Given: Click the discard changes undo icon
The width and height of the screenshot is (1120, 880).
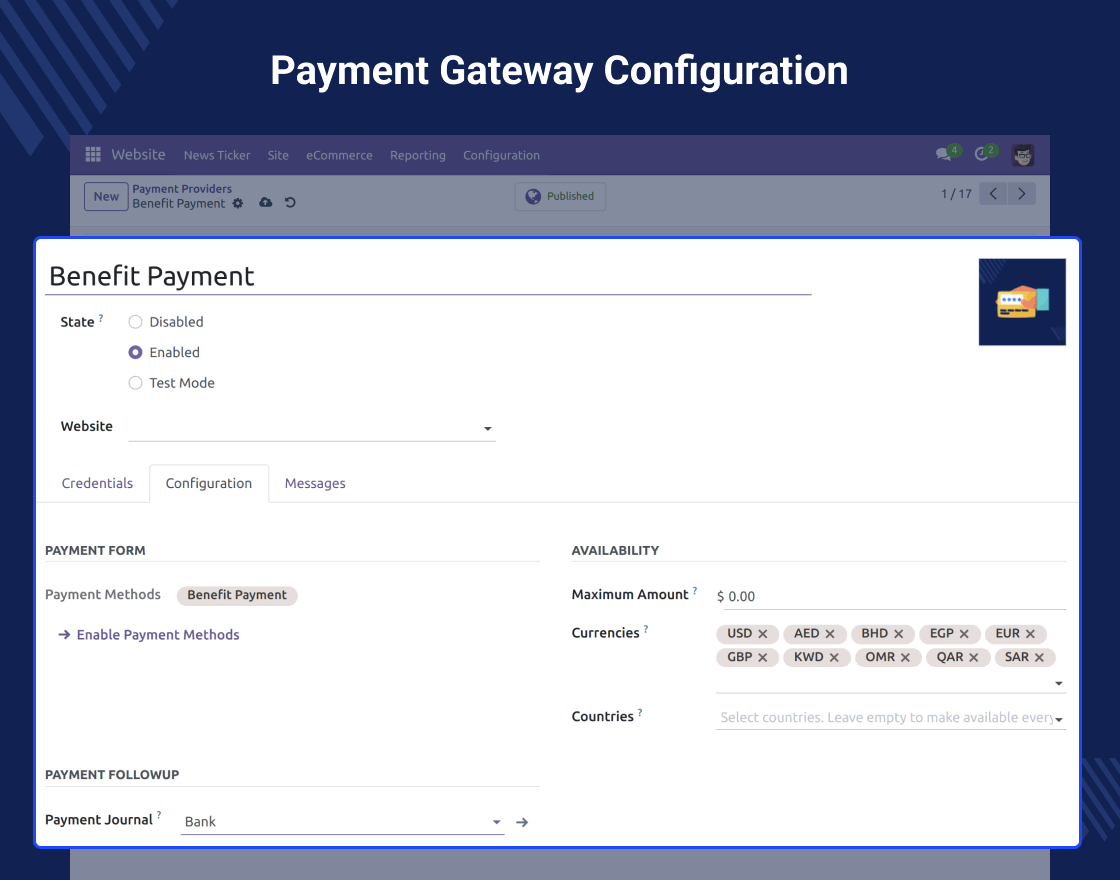Looking at the screenshot, I should point(290,202).
